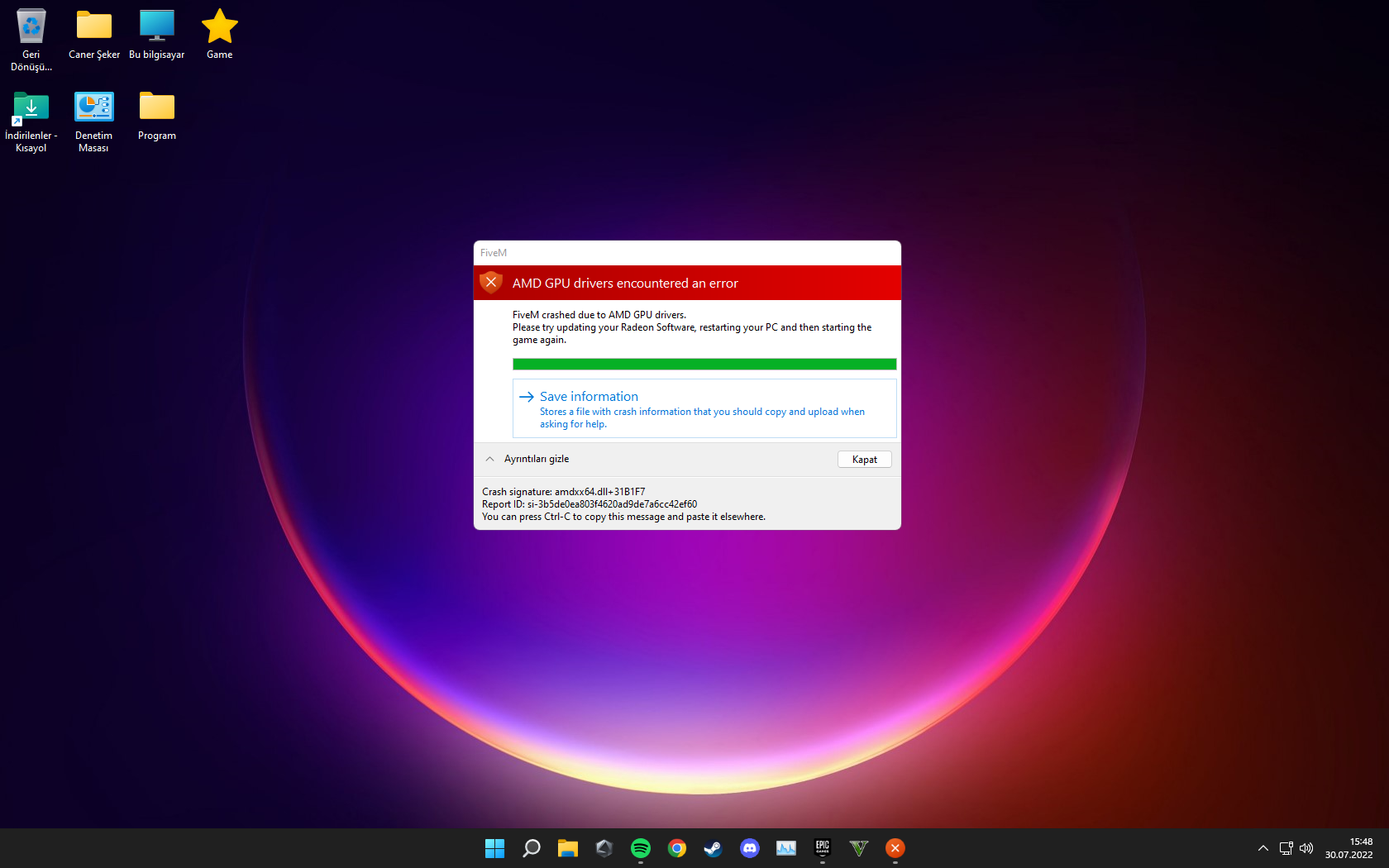Open Discord from taskbar
This screenshot has width=1389, height=868.
(x=750, y=848)
